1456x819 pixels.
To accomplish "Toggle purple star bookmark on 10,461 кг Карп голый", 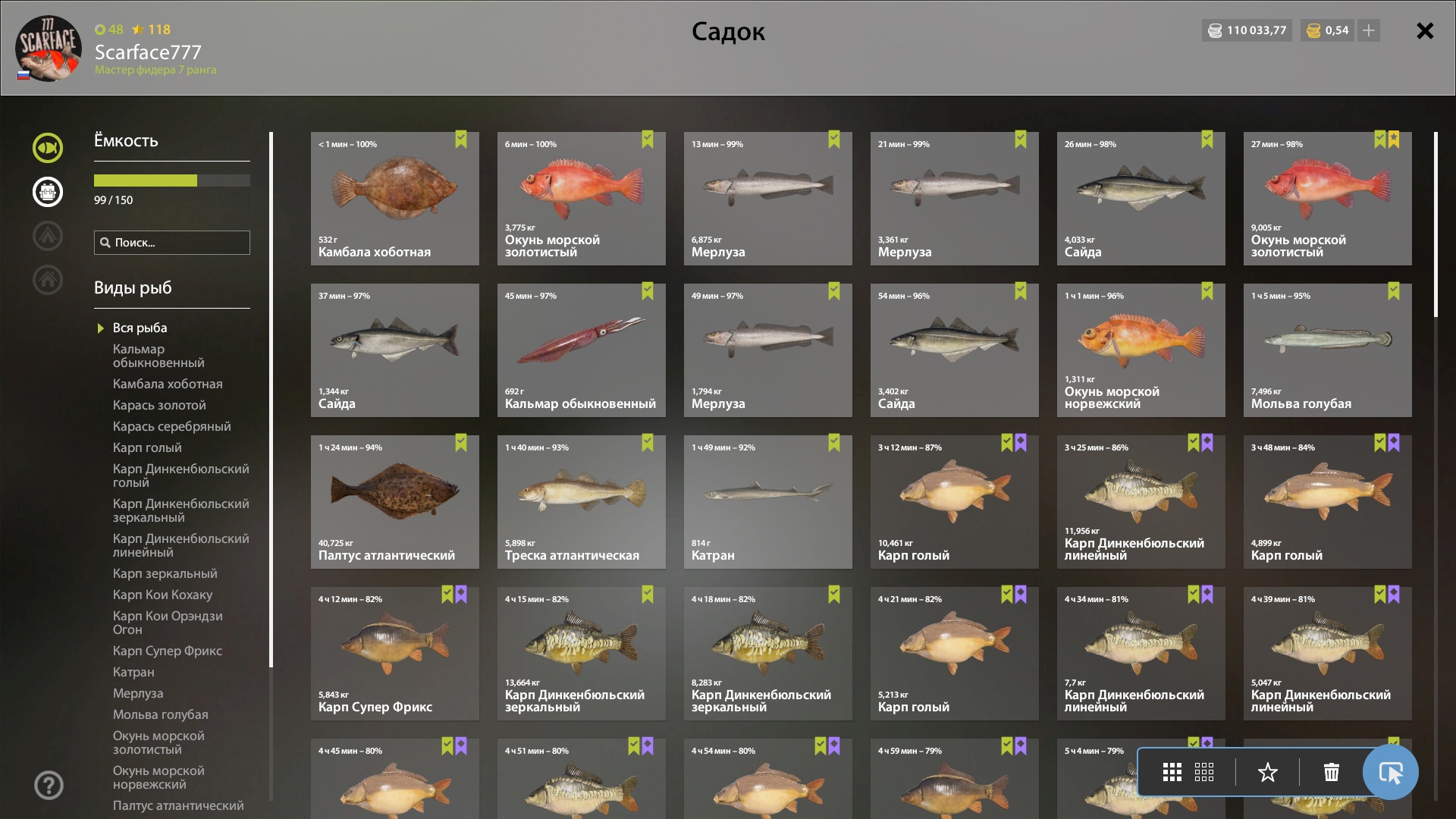I will point(1021,443).
